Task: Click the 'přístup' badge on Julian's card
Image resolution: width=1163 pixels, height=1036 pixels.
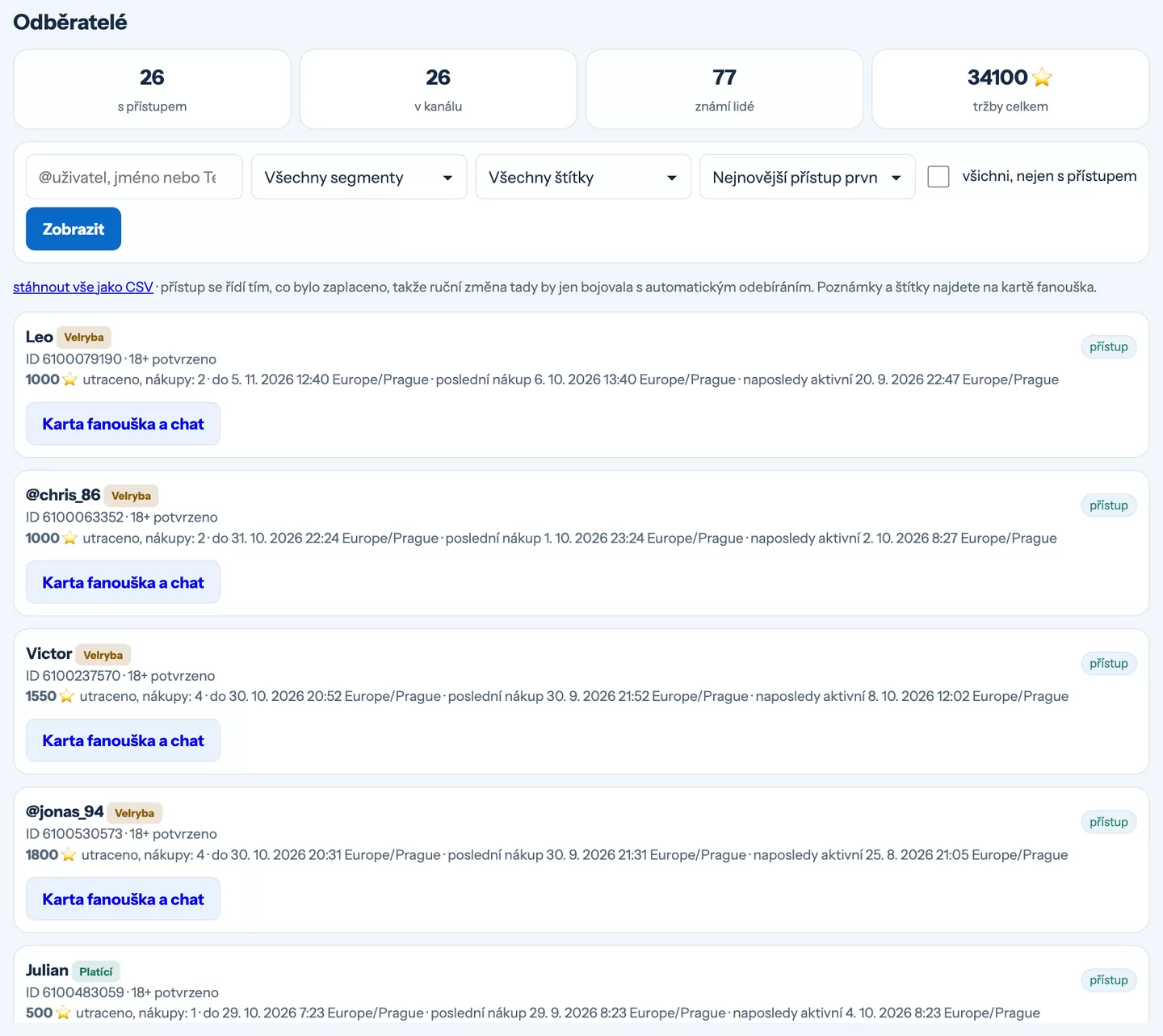Action: pos(1109,980)
